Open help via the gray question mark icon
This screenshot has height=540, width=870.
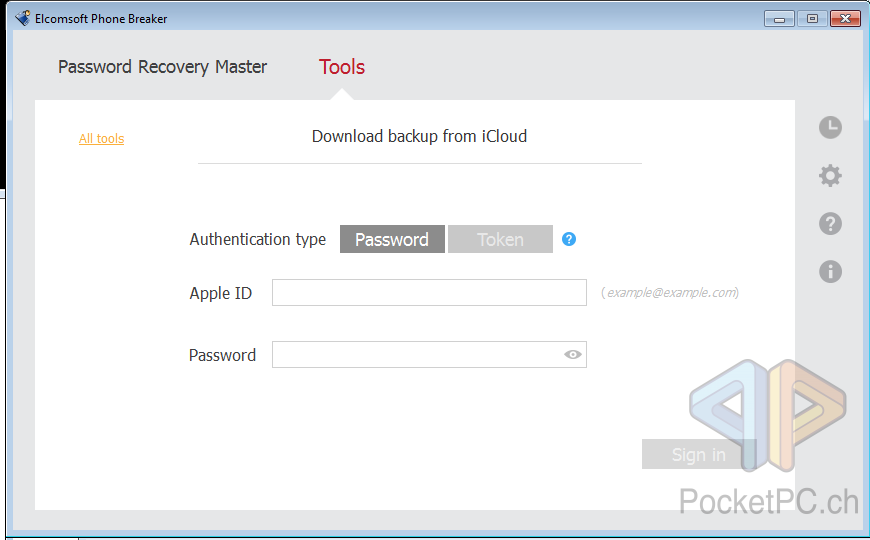tap(830, 224)
